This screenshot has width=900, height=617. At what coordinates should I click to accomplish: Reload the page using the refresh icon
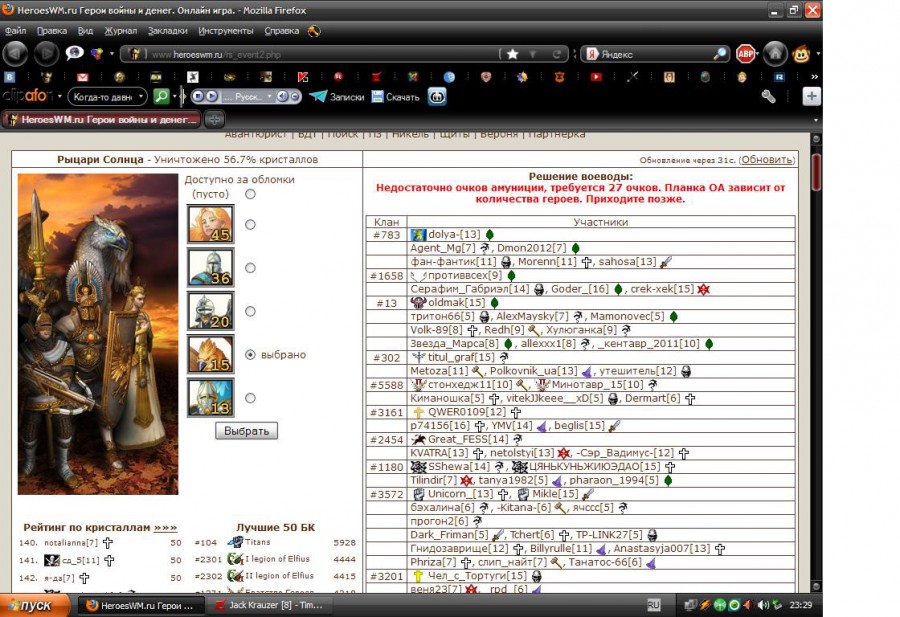tap(556, 54)
